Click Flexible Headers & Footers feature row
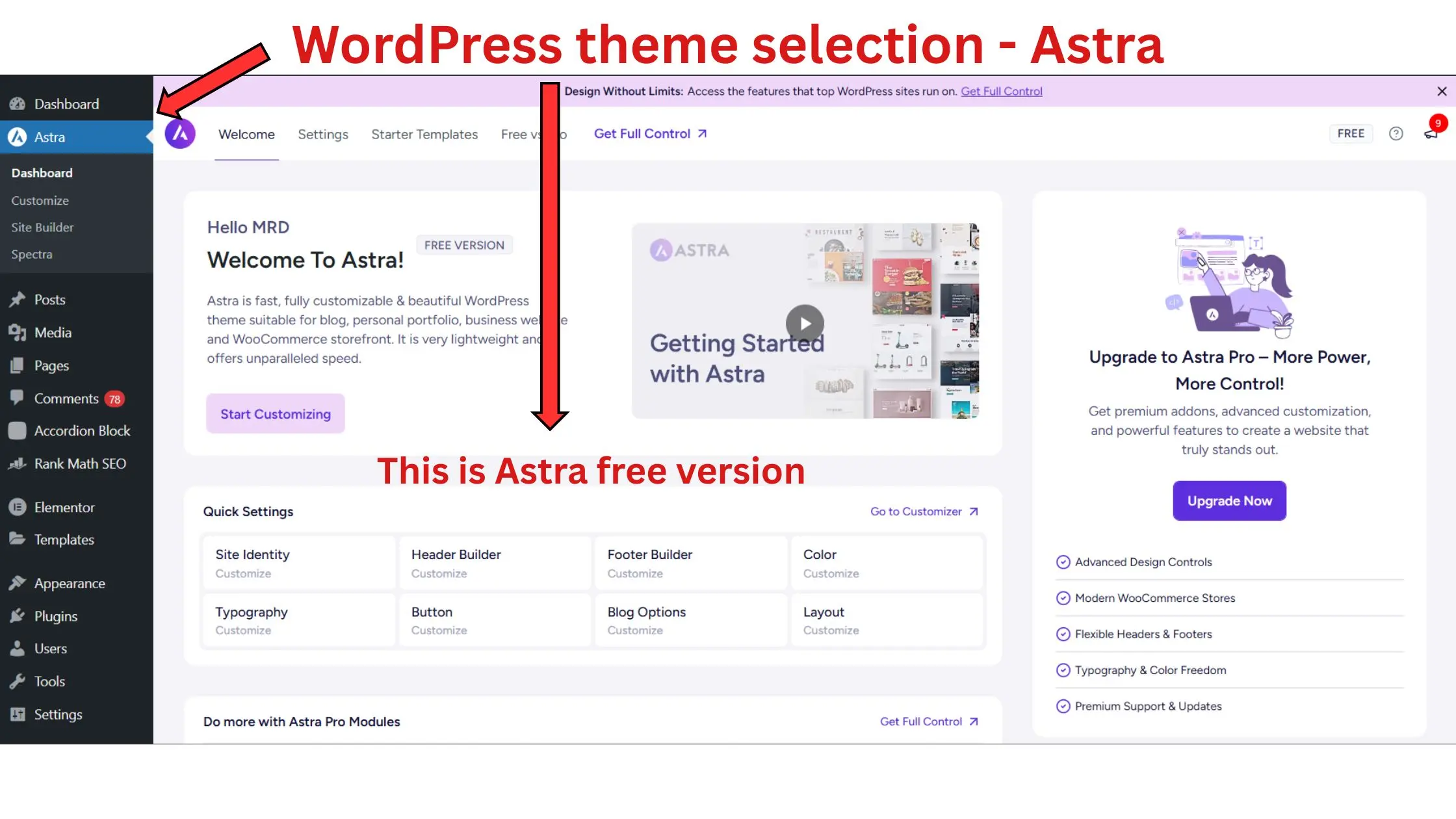The width and height of the screenshot is (1456, 819). 1229,634
